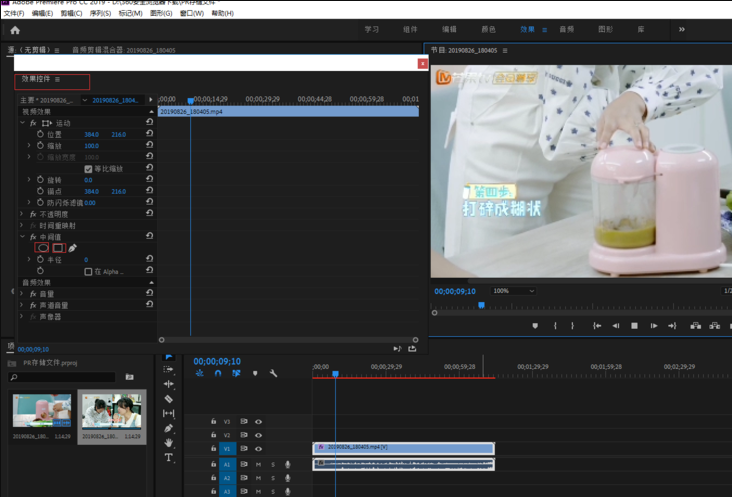Open the 100% zoom dropdown
This screenshot has width=732, height=497.
pos(513,291)
